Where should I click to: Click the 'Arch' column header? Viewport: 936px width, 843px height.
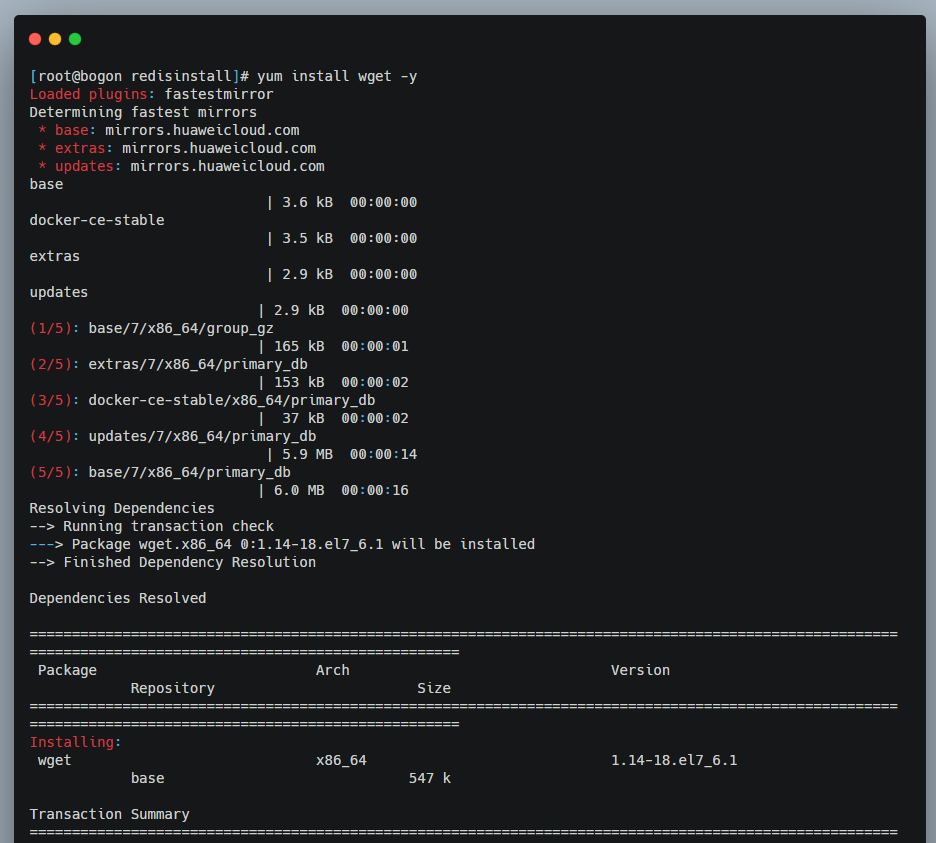tap(332, 670)
